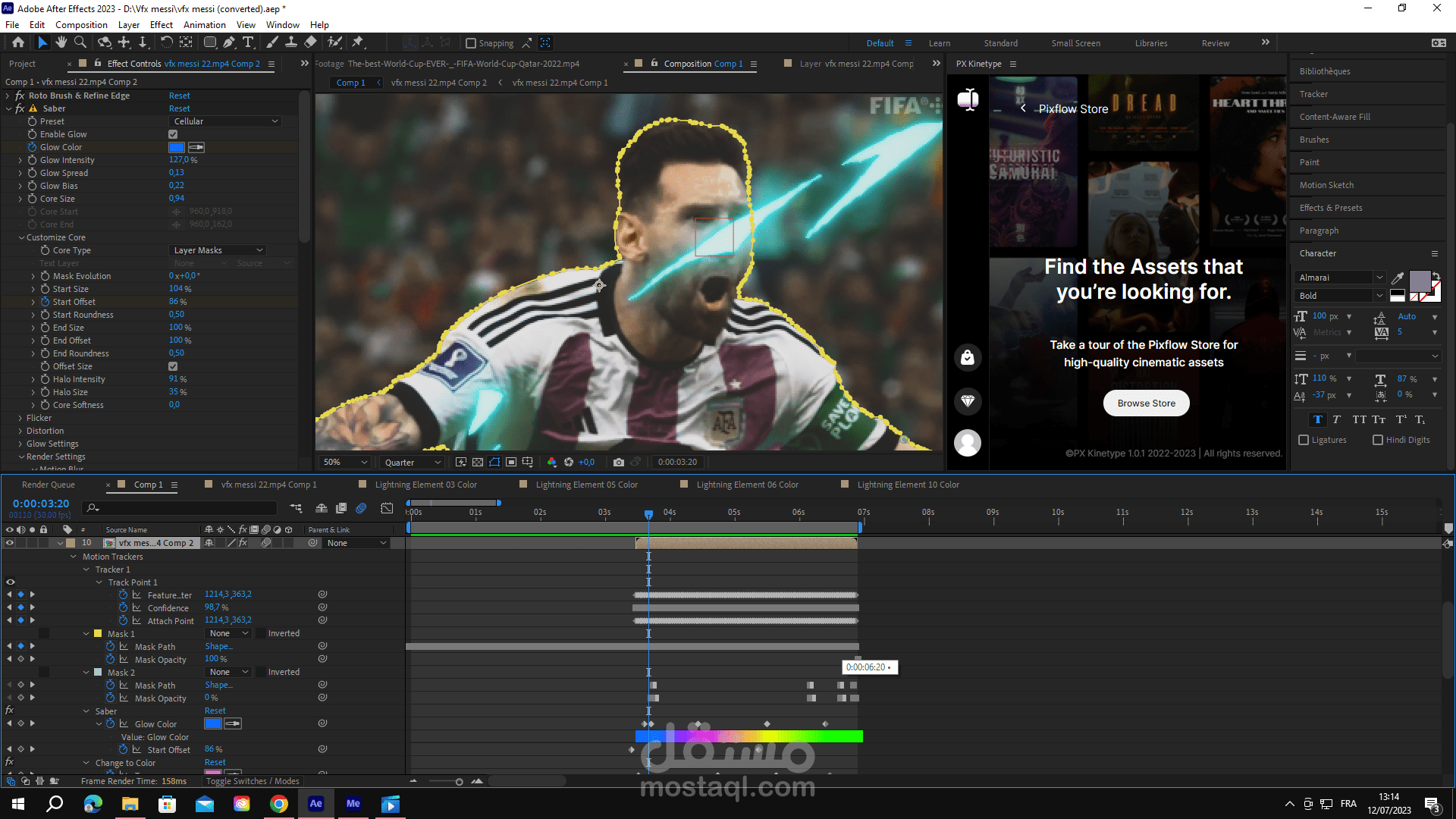The width and height of the screenshot is (1456, 819).
Task: Click the Browse Store button
Action: (x=1146, y=403)
